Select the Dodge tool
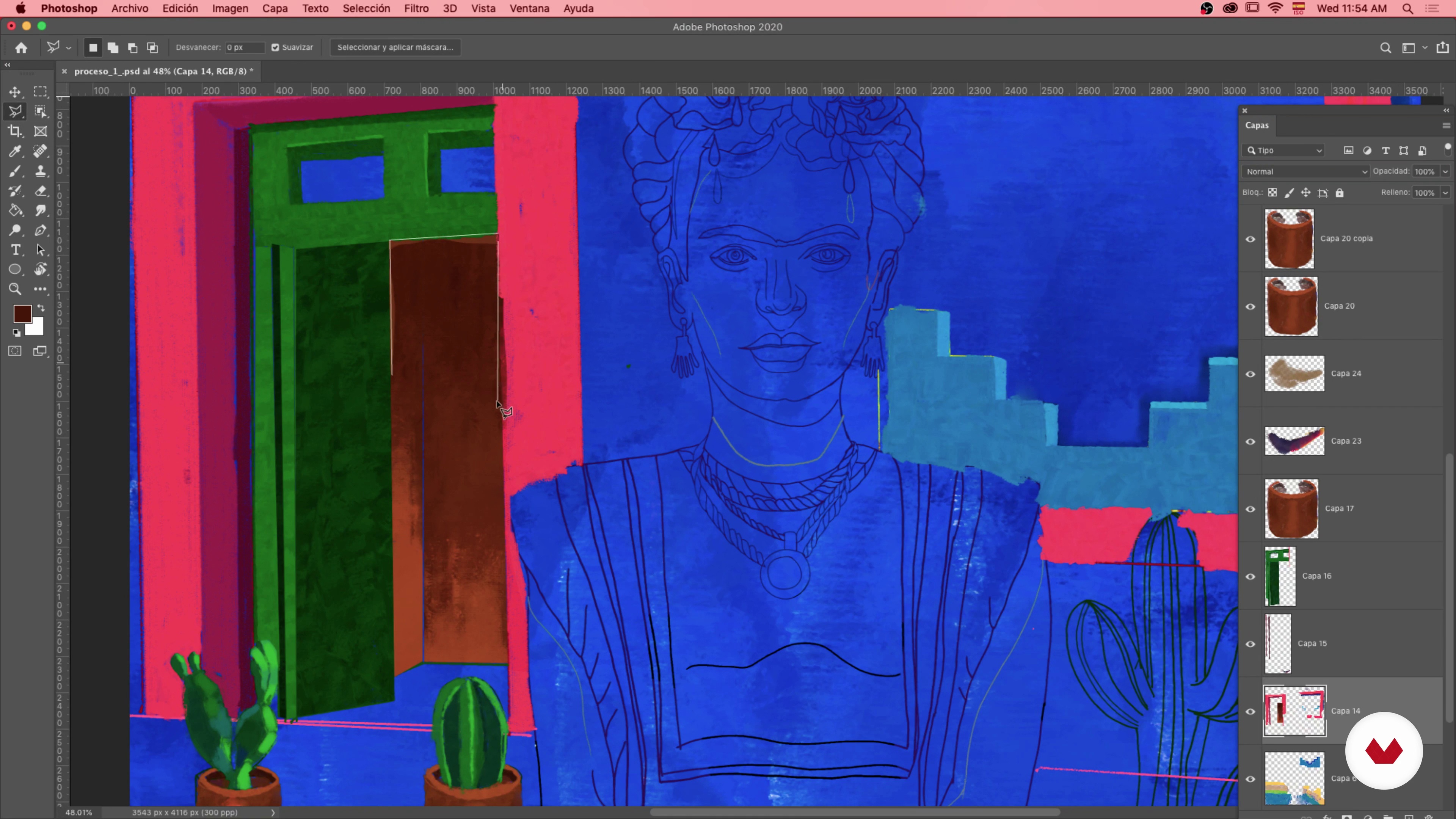 tap(15, 230)
